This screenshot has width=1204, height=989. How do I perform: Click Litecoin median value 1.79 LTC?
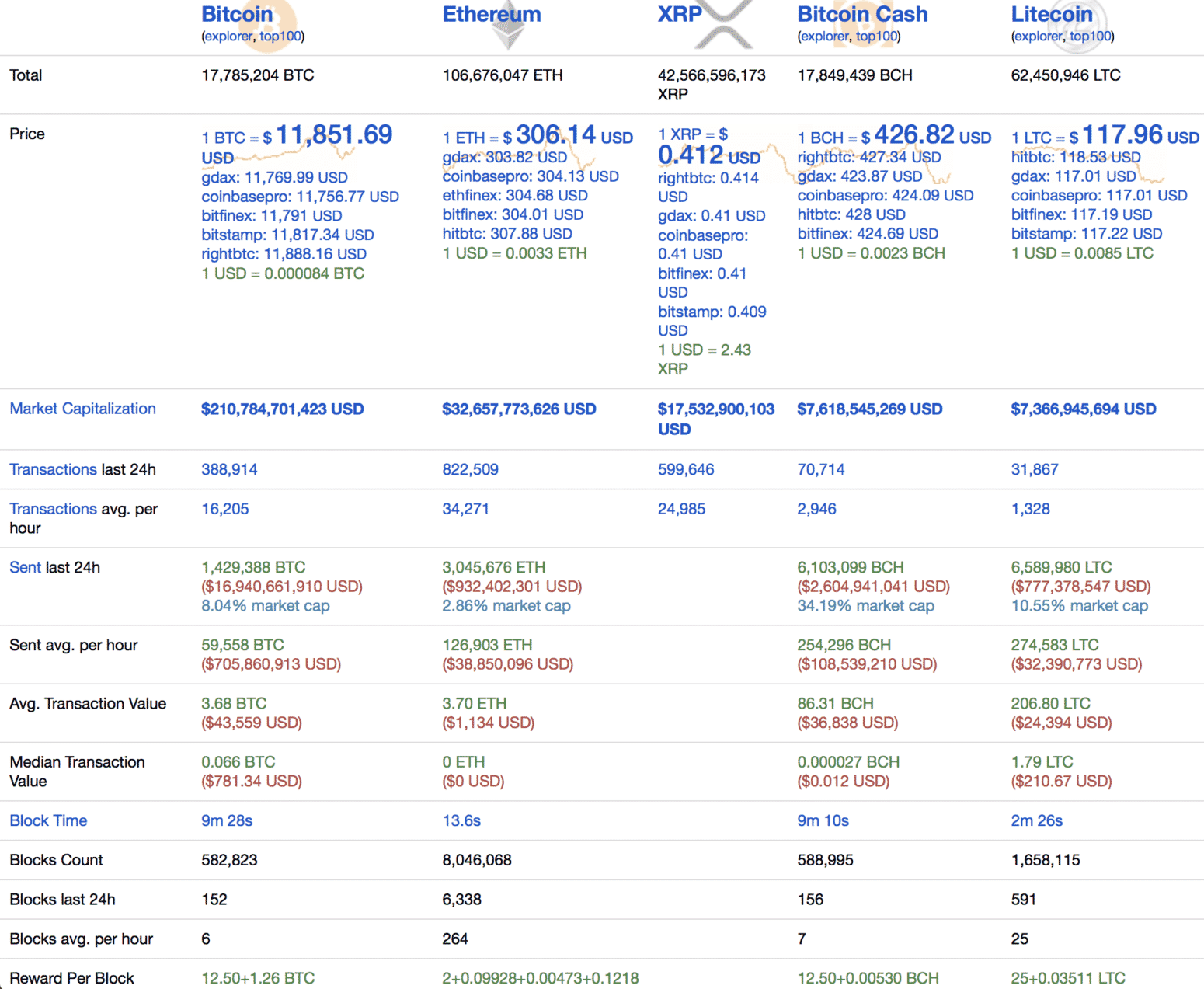1042,762
